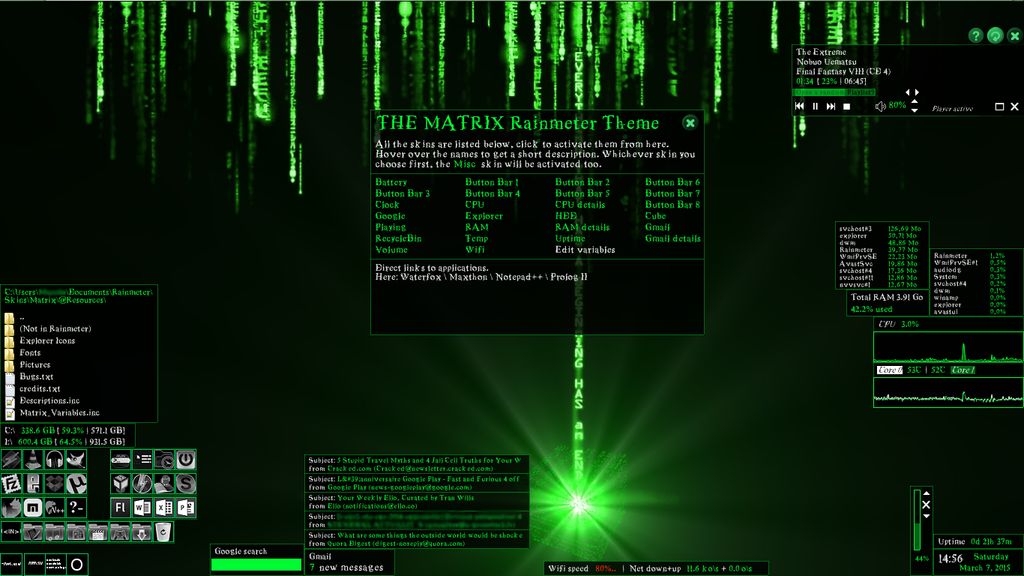Screen dimensions: 1024x576
Task: Pause the playing track
Action: pos(816,106)
